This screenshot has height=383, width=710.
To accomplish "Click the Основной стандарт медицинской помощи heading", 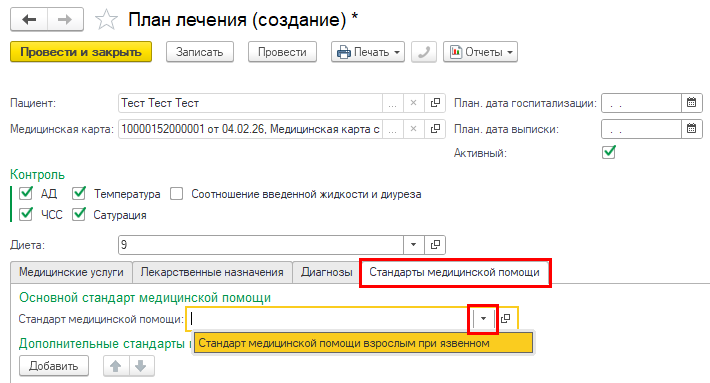I will tap(145, 297).
